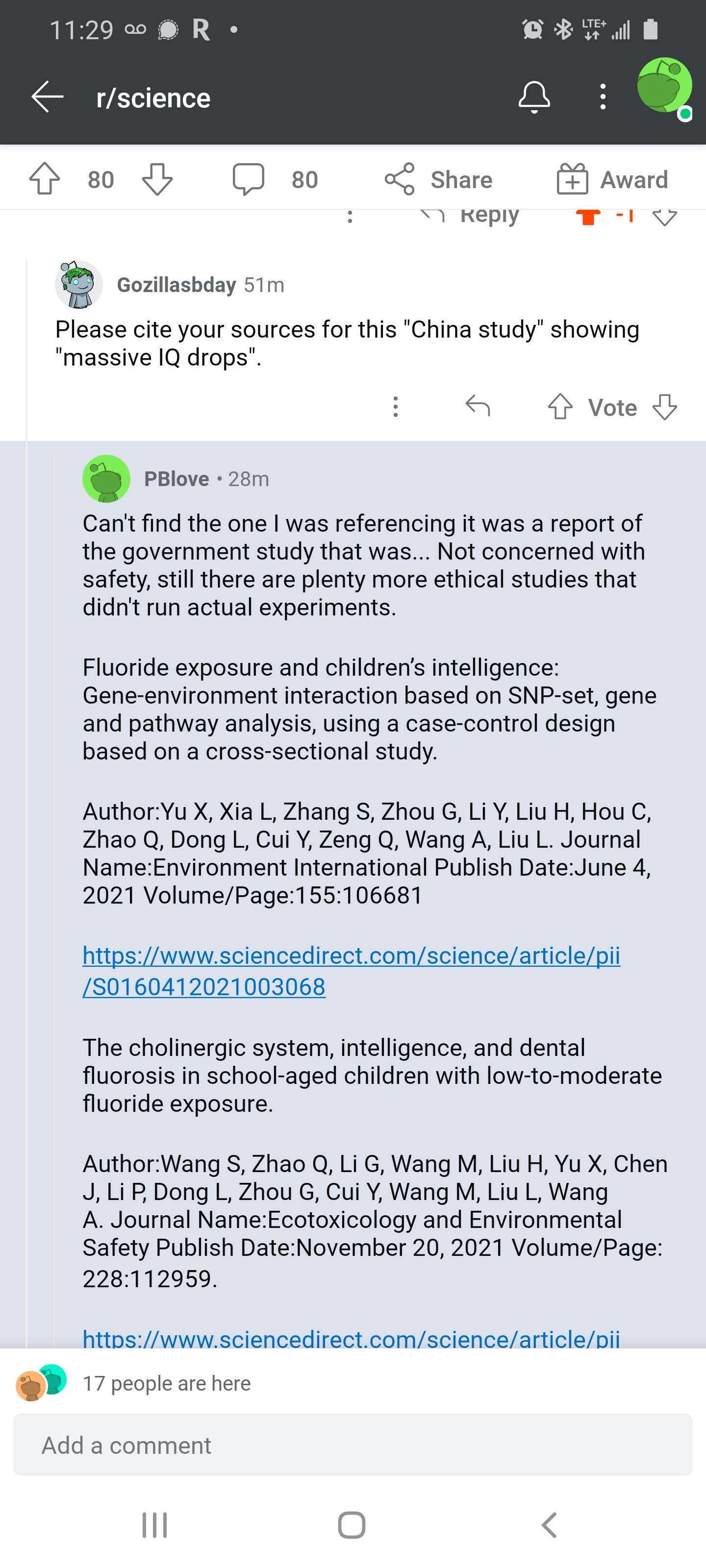The height and width of the screenshot is (1568, 706).
Task: Upvote Gozillasbday's comment
Action: 560,407
